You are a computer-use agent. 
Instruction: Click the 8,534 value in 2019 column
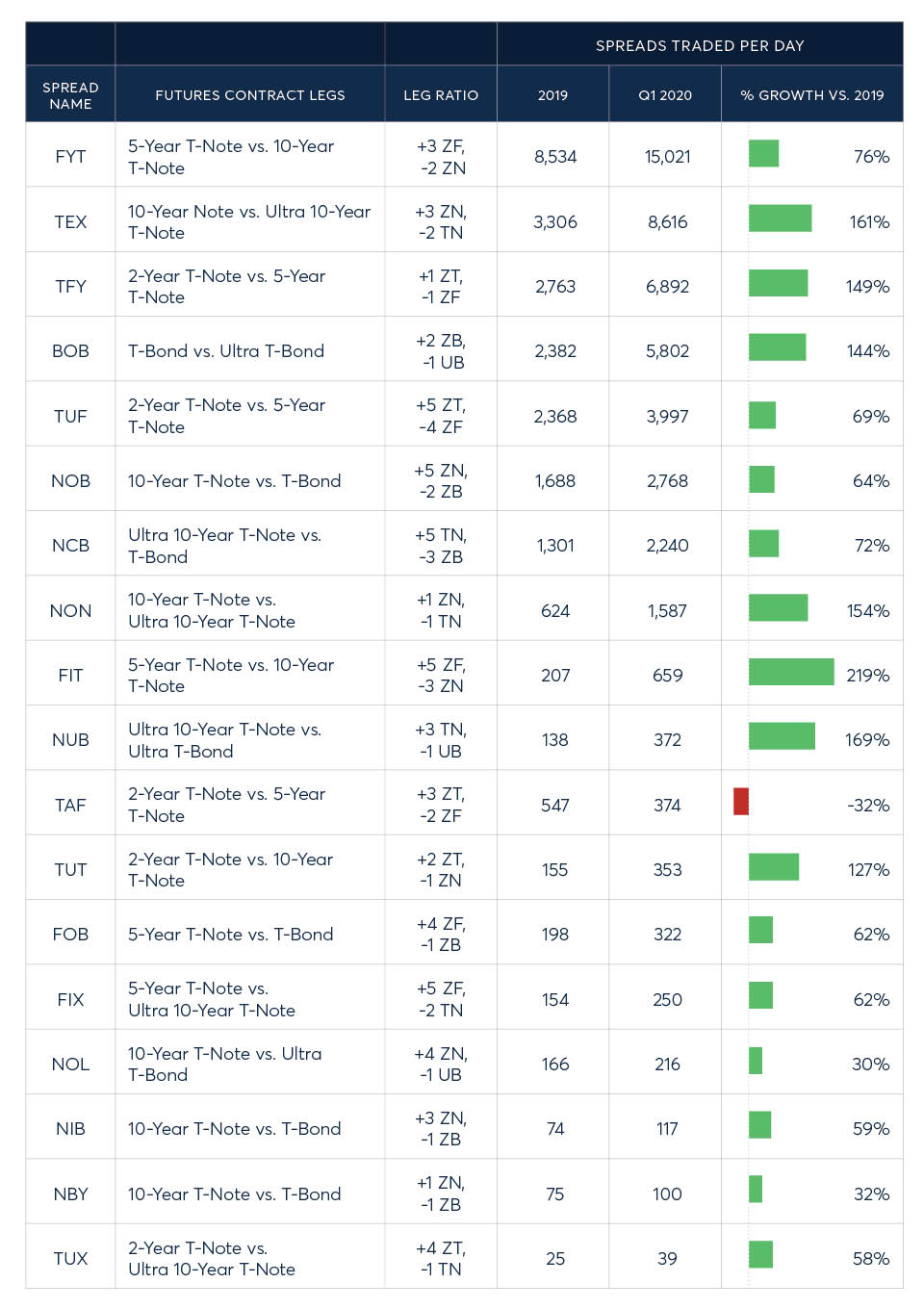pos(555,157)
